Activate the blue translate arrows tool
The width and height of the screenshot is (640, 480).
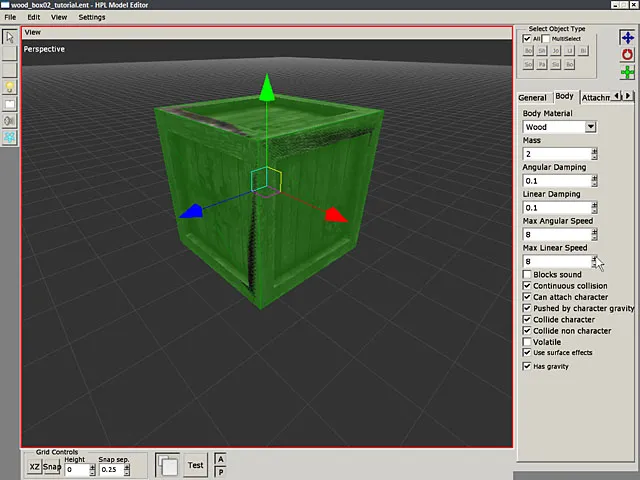627,38
